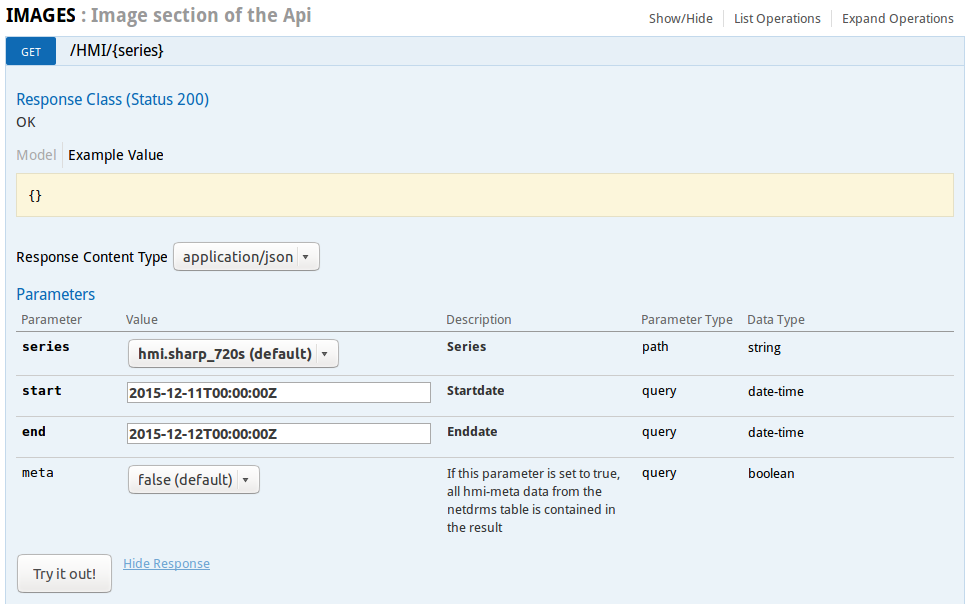Switch to the Model tab
Viewport: 975px width, 604px height.
(36, 155)
